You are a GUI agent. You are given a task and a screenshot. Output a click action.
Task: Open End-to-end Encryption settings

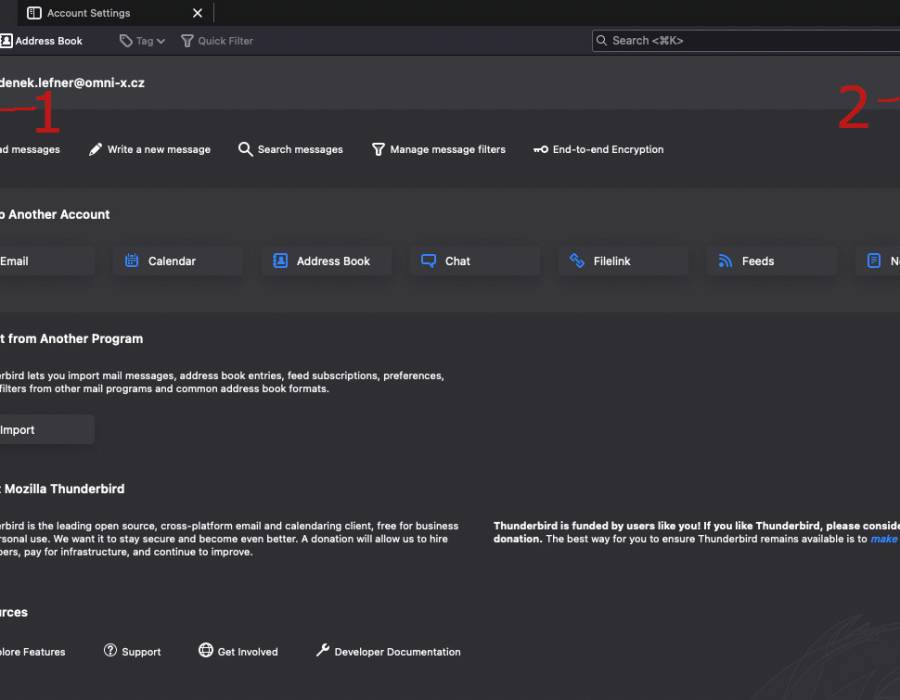[598, 149]
